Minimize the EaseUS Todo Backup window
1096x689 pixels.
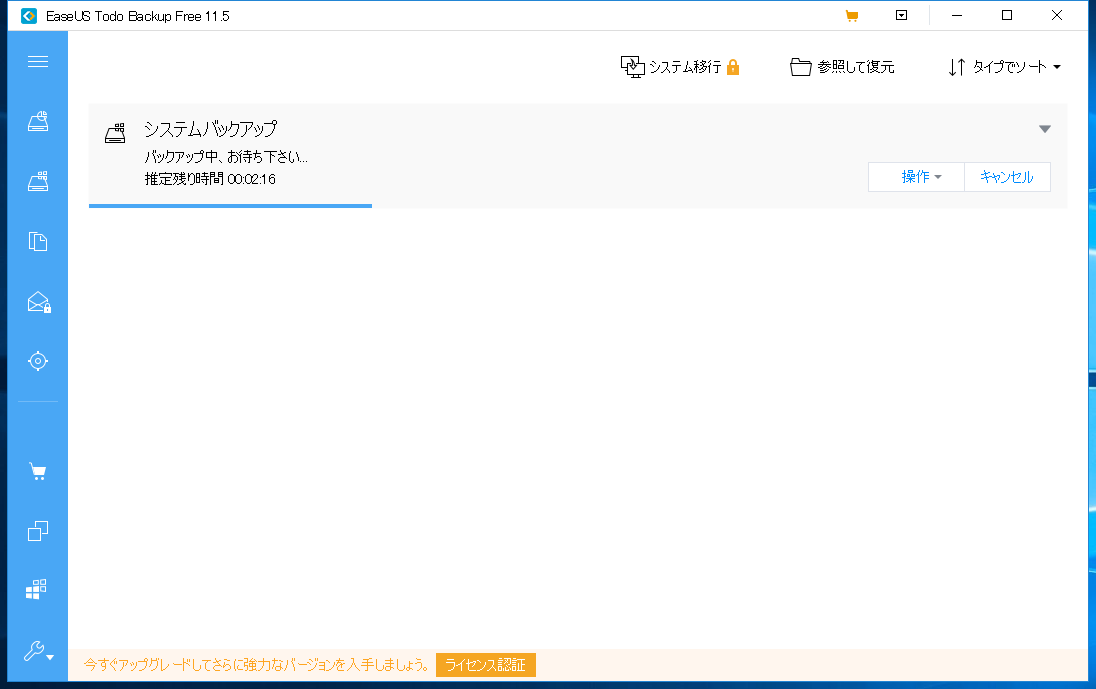957,15
